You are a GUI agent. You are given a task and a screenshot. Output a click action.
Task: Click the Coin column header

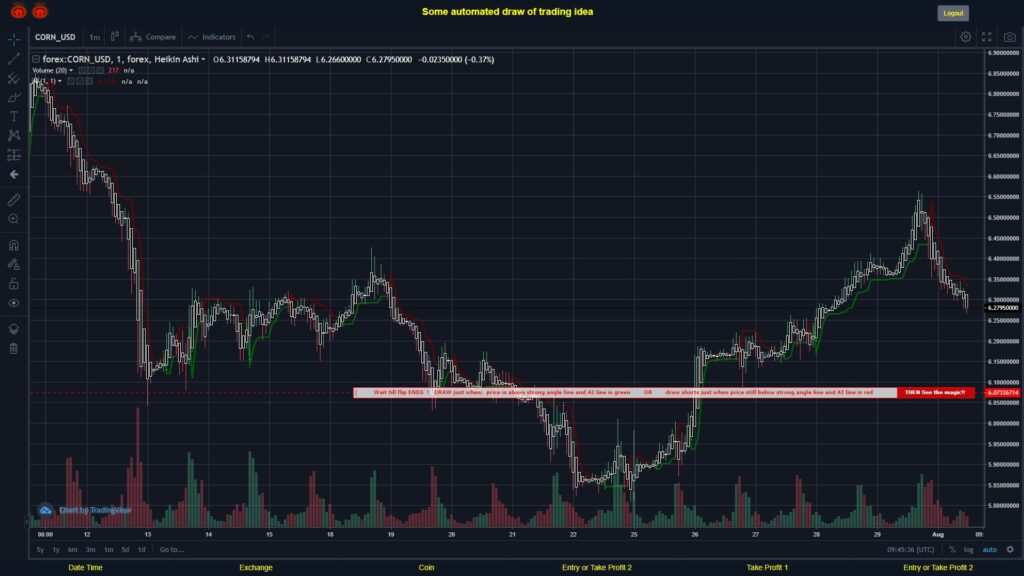426,568
